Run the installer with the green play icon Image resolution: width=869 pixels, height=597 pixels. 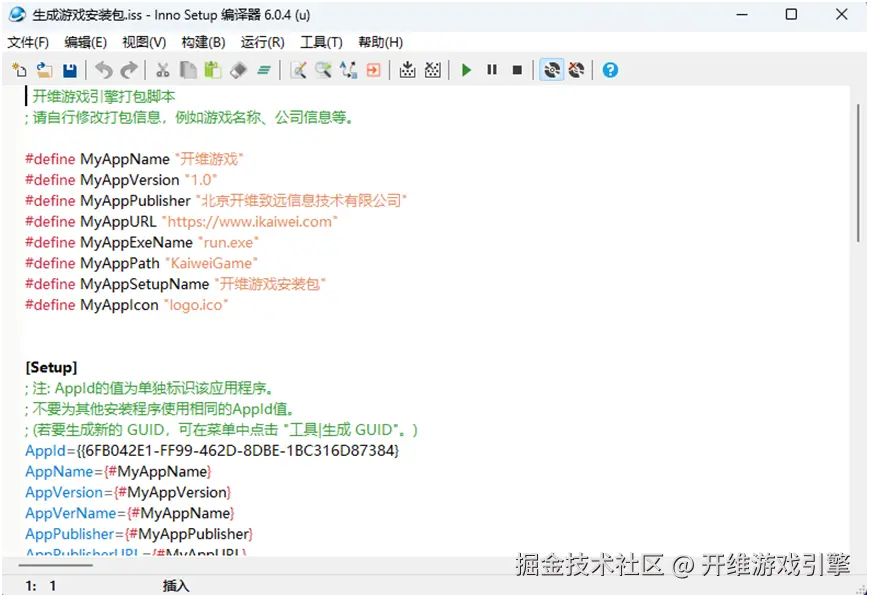466,70
